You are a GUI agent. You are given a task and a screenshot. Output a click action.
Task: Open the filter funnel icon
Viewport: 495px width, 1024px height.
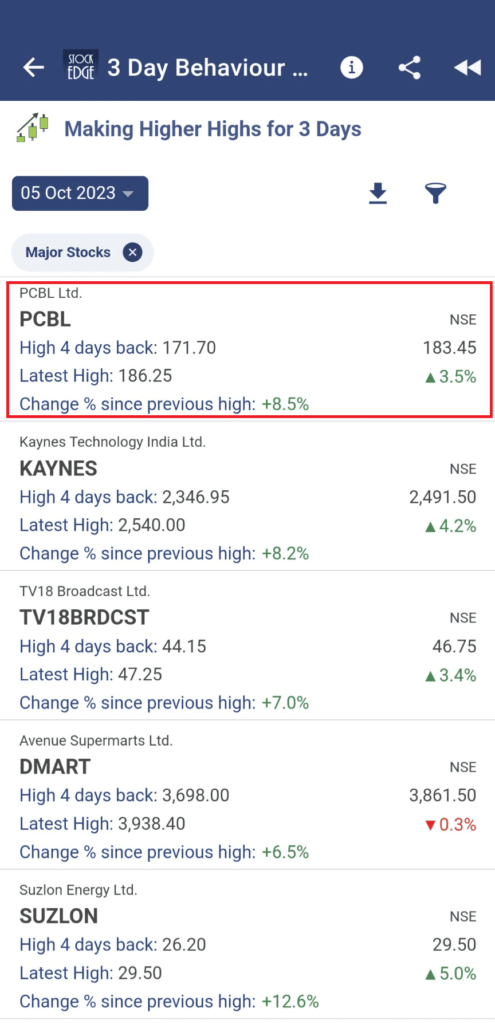(436, 193)
